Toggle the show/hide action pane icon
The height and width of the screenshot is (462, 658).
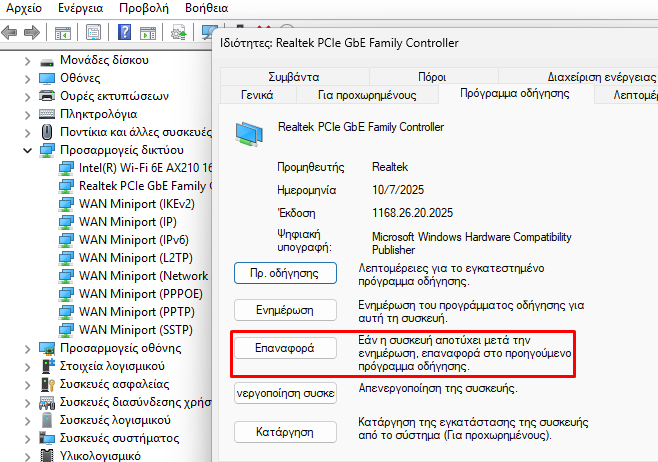pyautogui.click(x=148, y=32)
